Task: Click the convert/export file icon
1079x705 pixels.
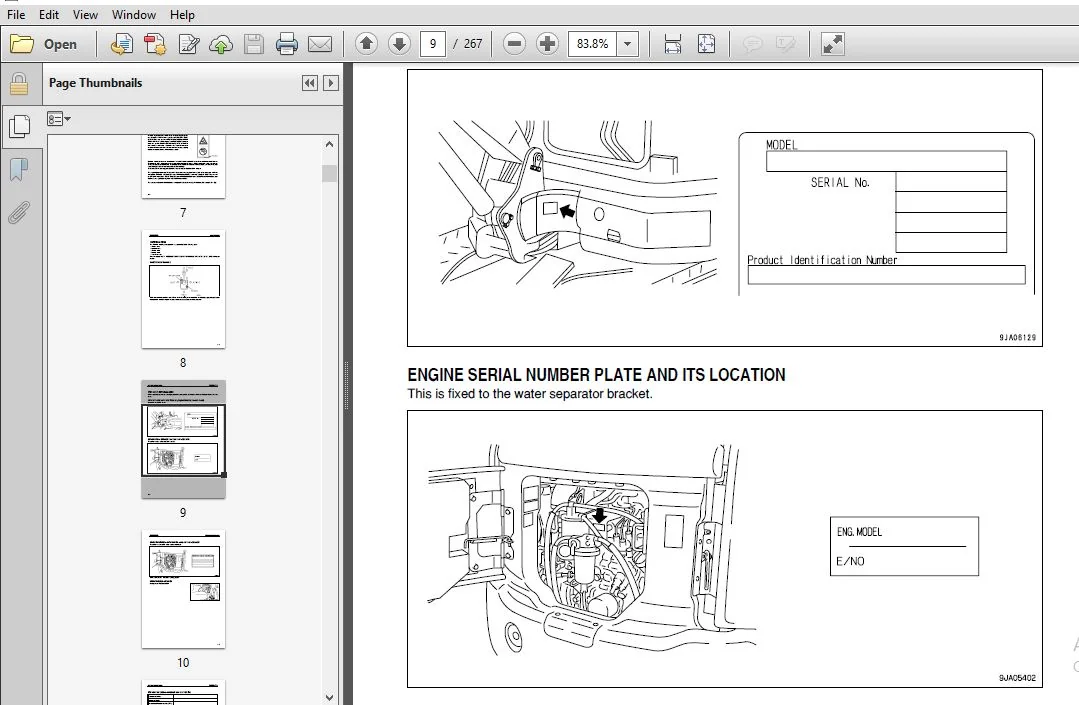Action: coord(122,44)
